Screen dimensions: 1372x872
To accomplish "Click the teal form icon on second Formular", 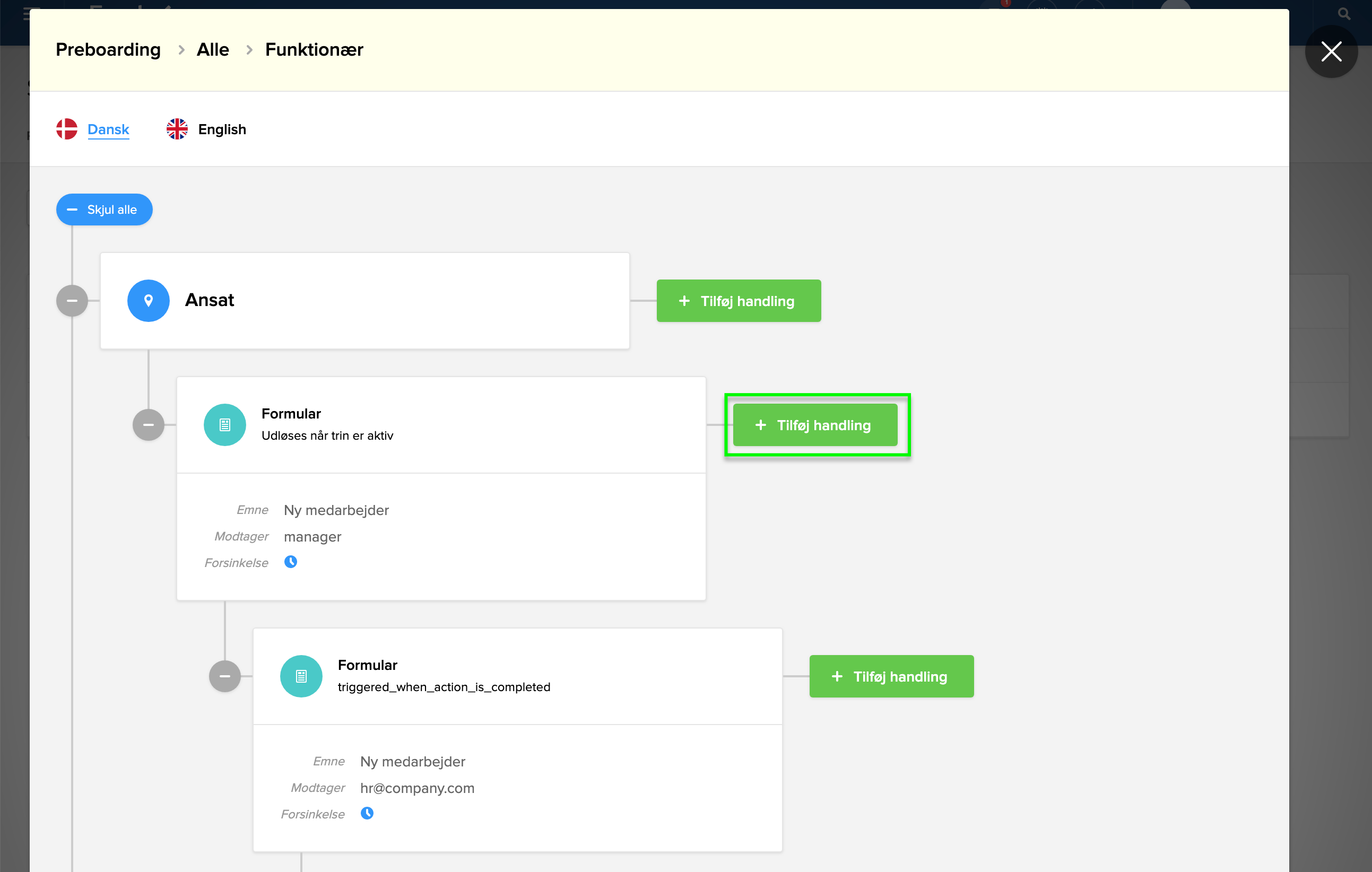I will point(301,676).
